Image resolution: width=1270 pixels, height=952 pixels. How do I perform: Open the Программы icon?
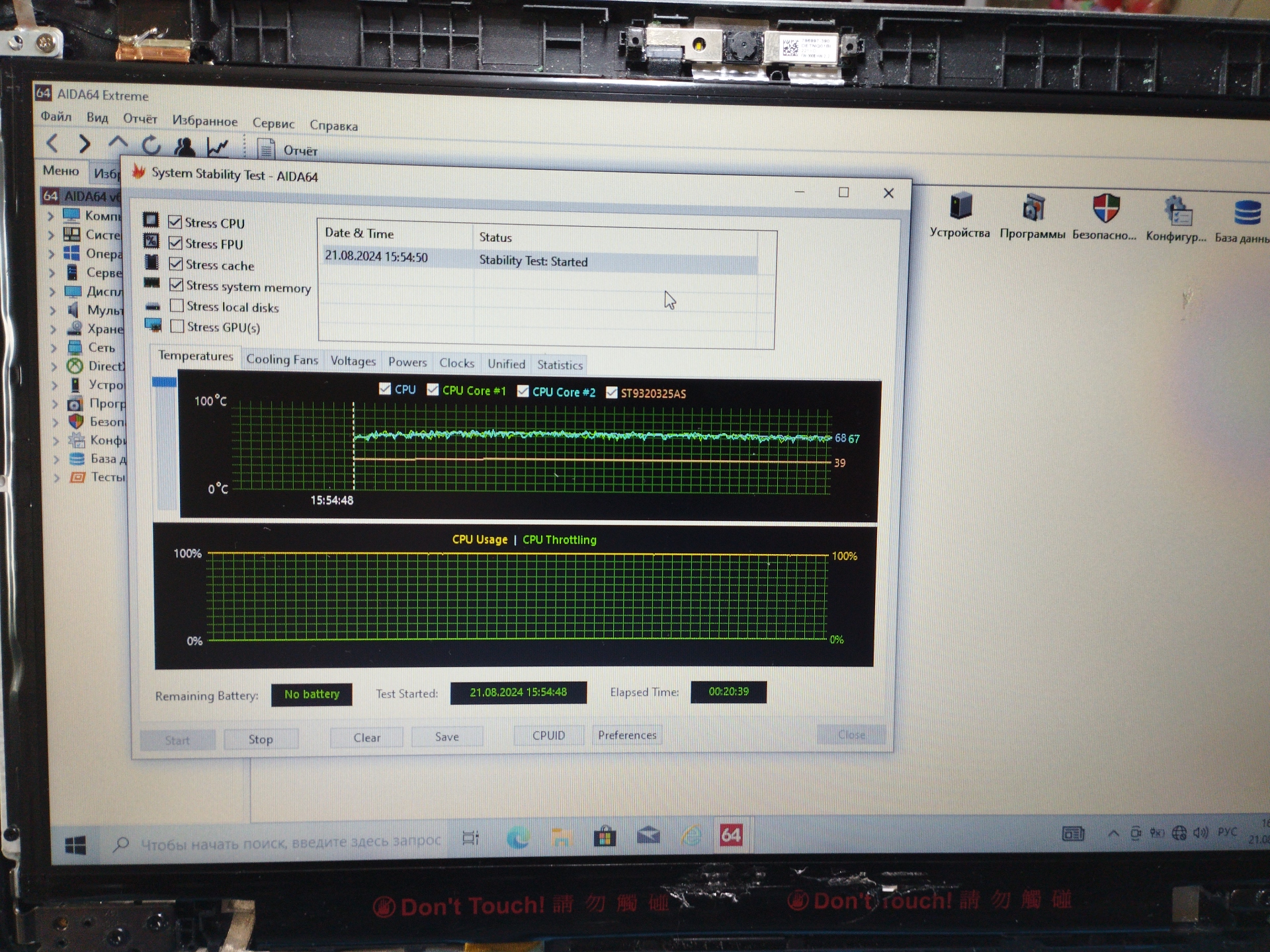1033,217
